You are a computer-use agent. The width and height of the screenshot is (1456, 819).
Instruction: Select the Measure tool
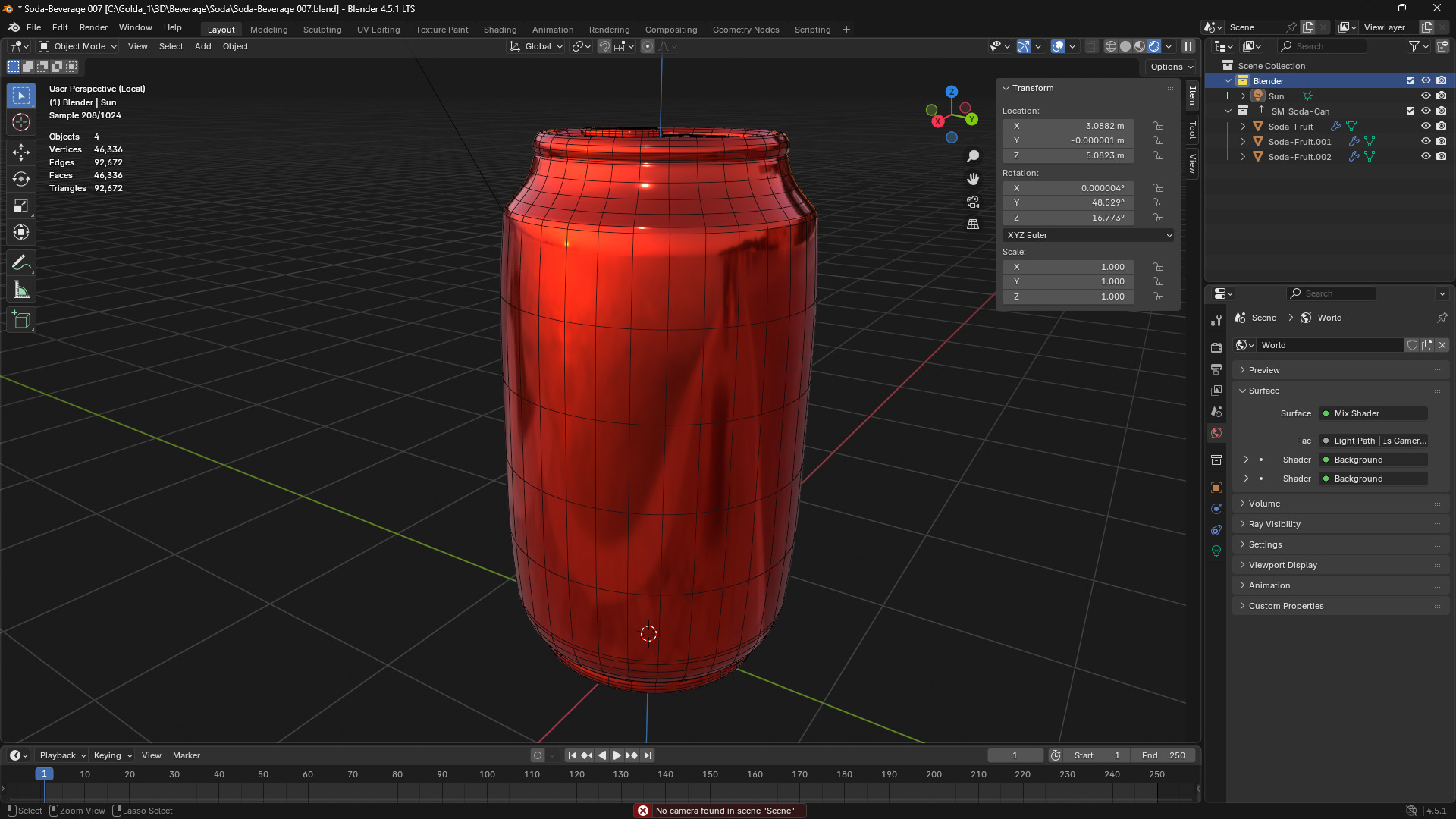point(20,289)
